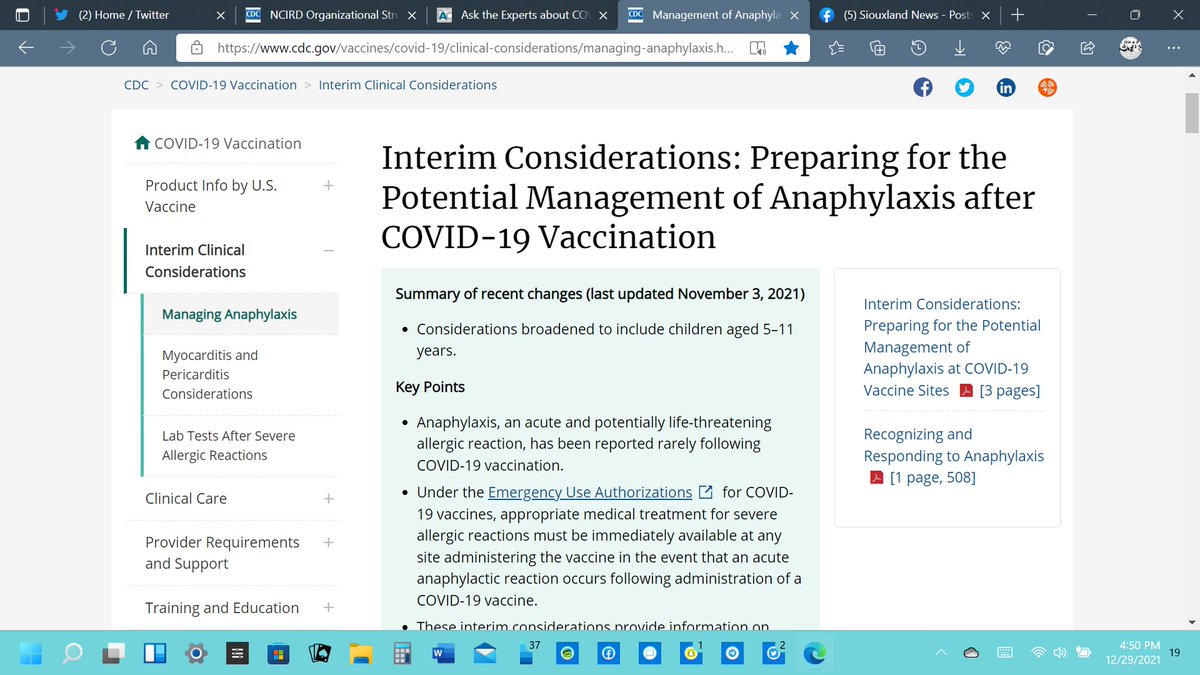Open Lab Tests After Severe Allergic Reactions

pyautogui.click(x=229, y=445)
